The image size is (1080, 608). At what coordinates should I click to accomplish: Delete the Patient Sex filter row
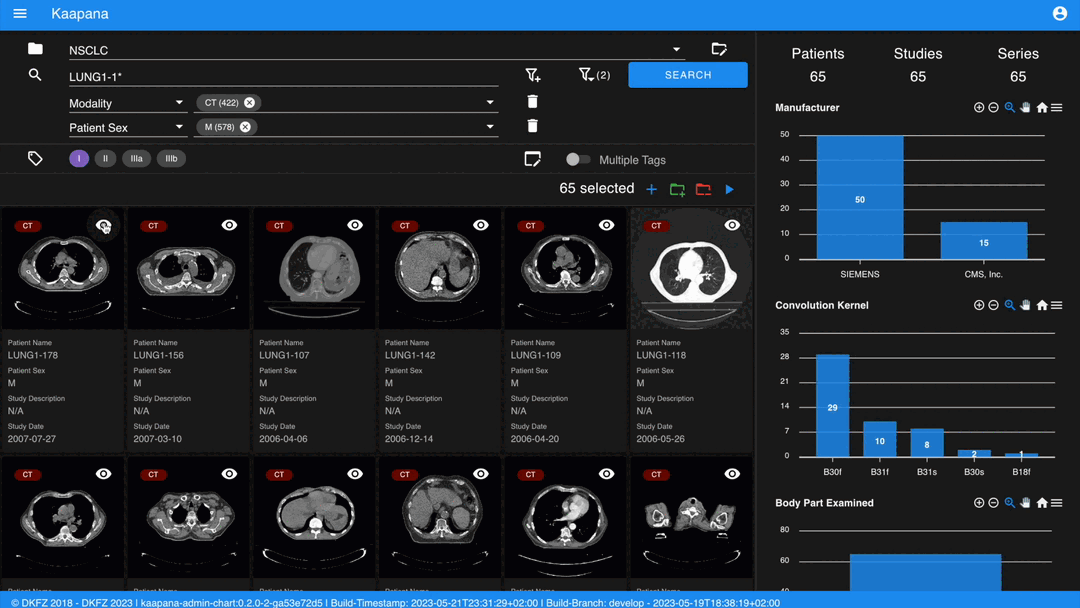point(532,126)
